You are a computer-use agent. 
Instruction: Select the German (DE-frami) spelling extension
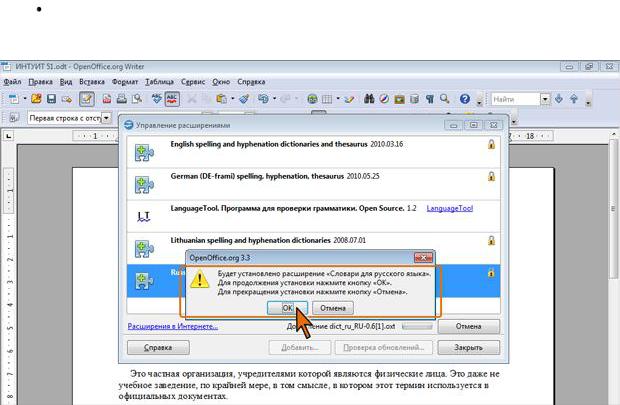tap(313, 184)
